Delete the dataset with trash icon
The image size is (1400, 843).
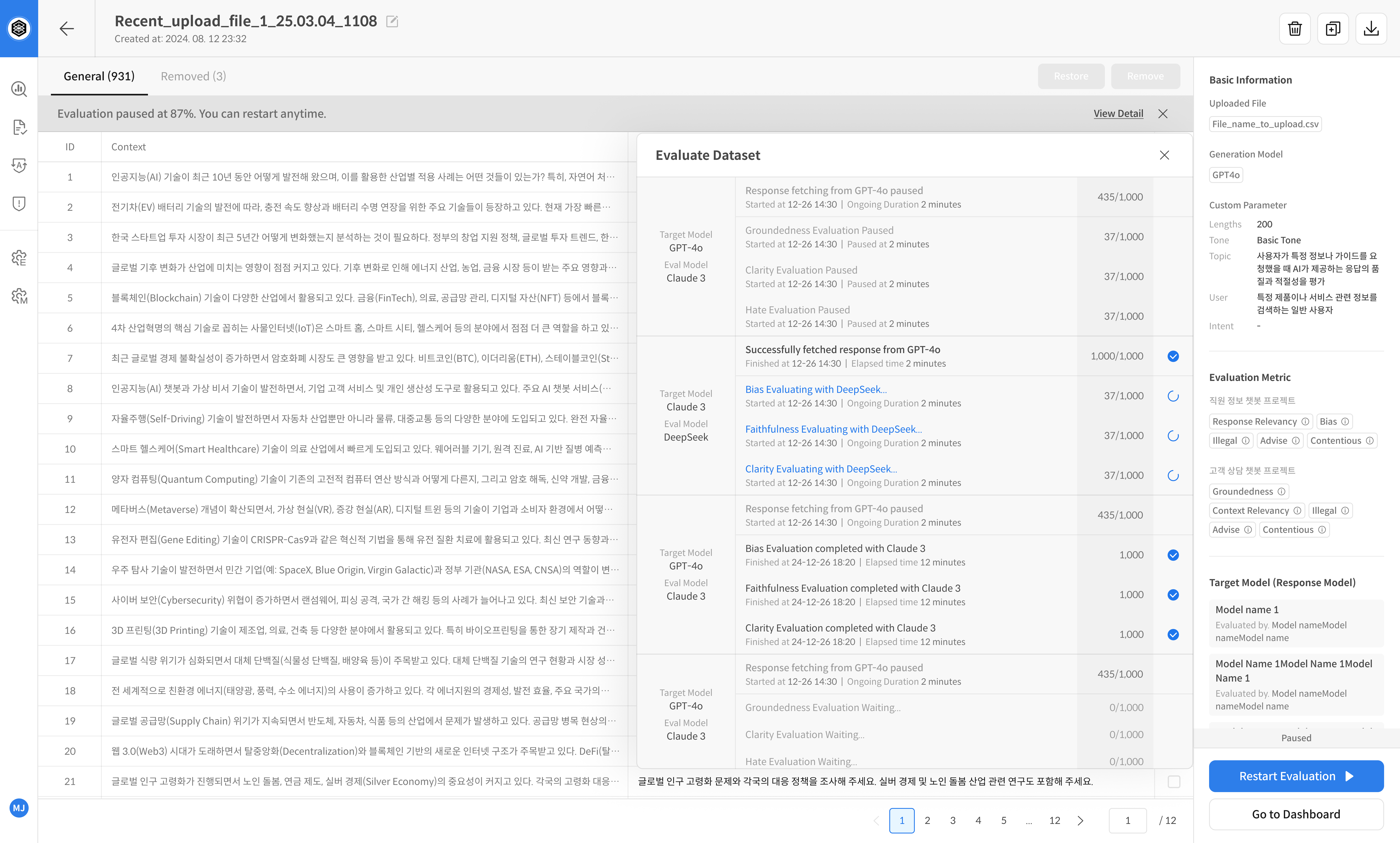(1294, 28)
